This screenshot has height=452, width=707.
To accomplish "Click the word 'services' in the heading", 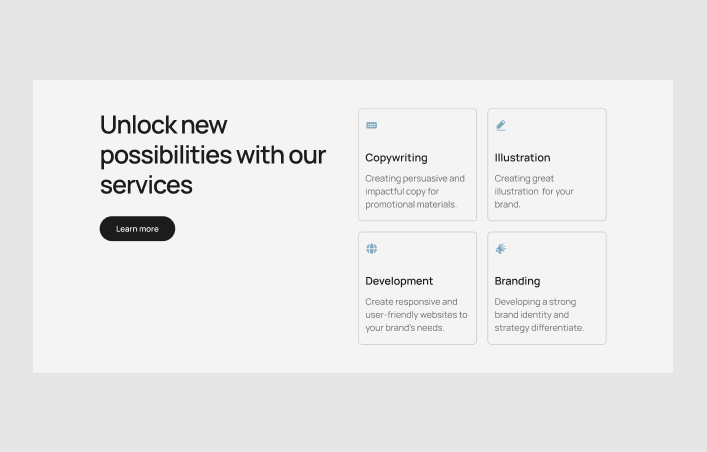I will coord(146,185).
